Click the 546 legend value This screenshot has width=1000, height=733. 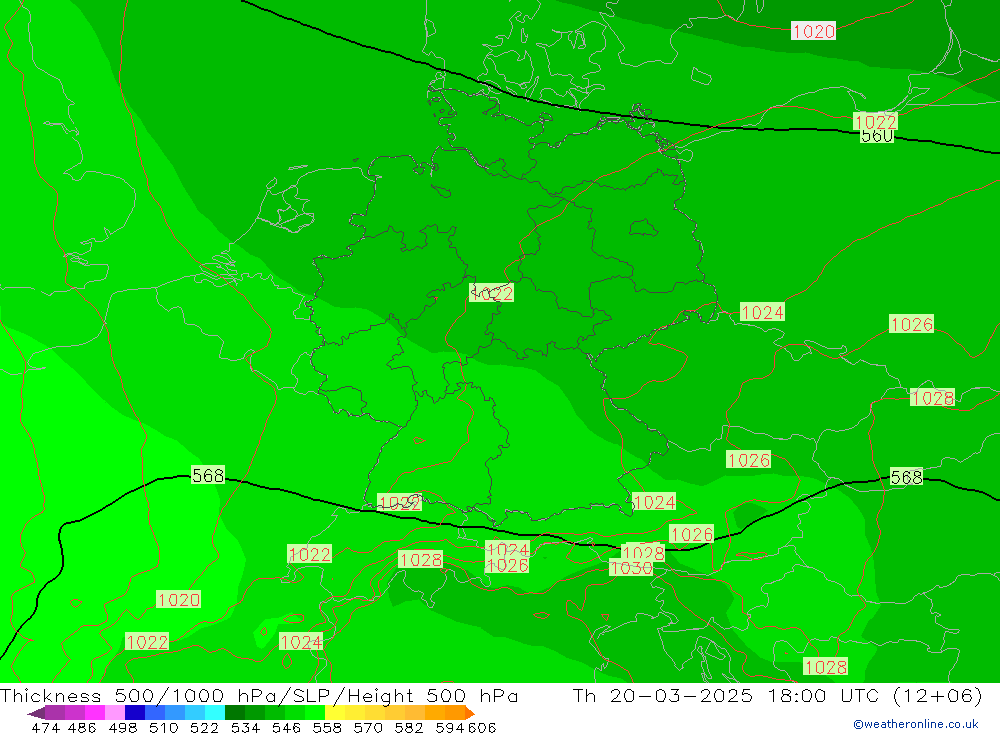[x=286, y=727]
